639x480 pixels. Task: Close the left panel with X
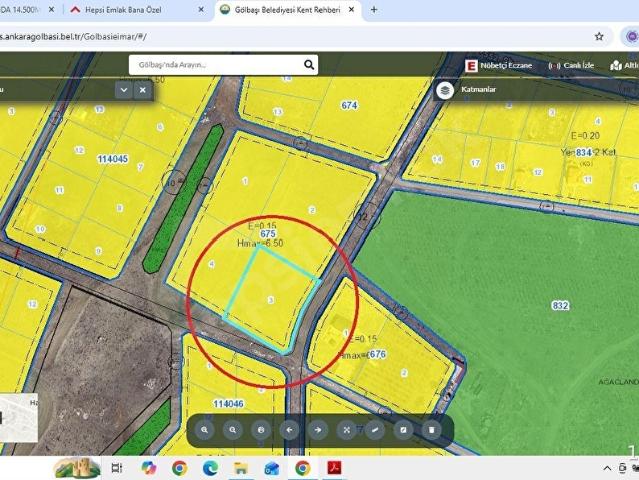[x=143, y=90]
